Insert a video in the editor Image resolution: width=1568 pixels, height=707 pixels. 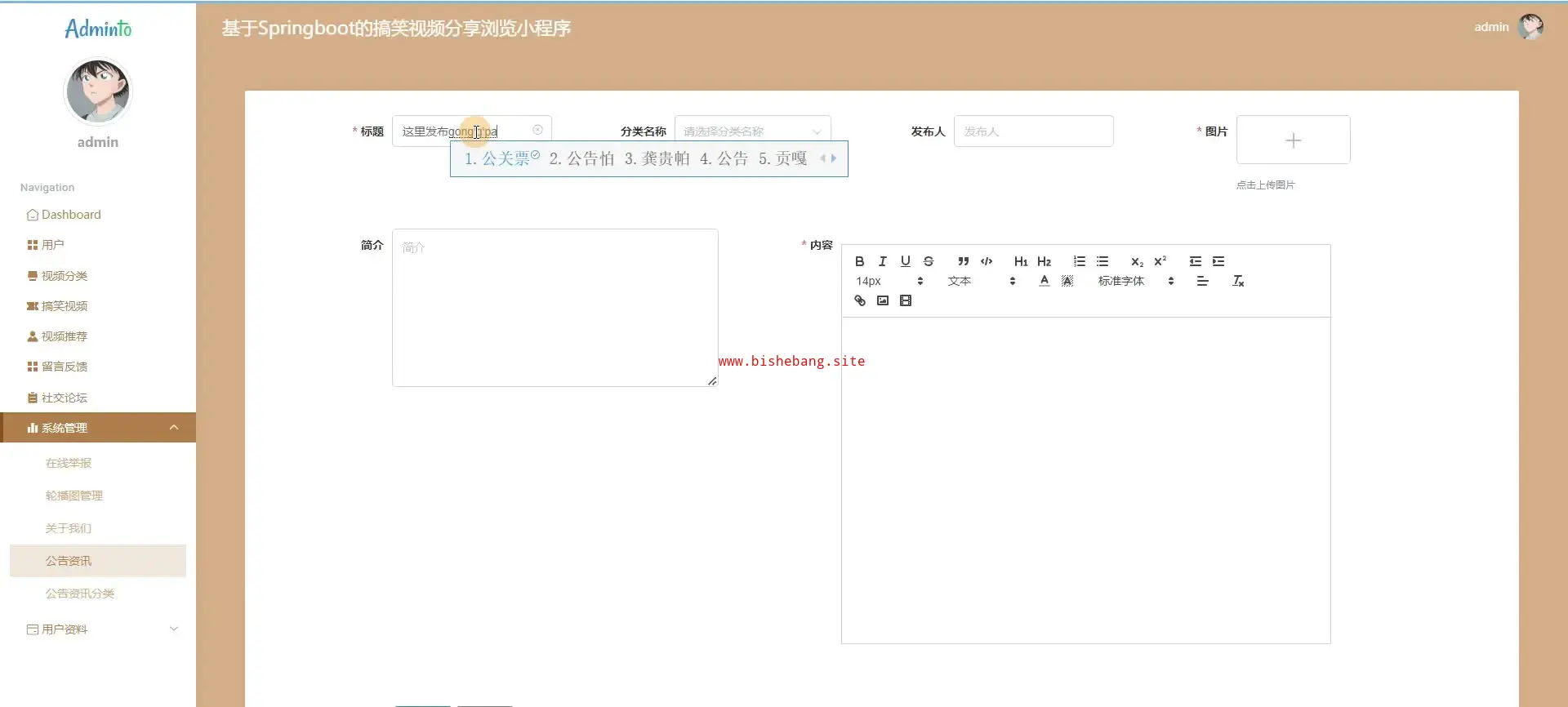(905, 300)
